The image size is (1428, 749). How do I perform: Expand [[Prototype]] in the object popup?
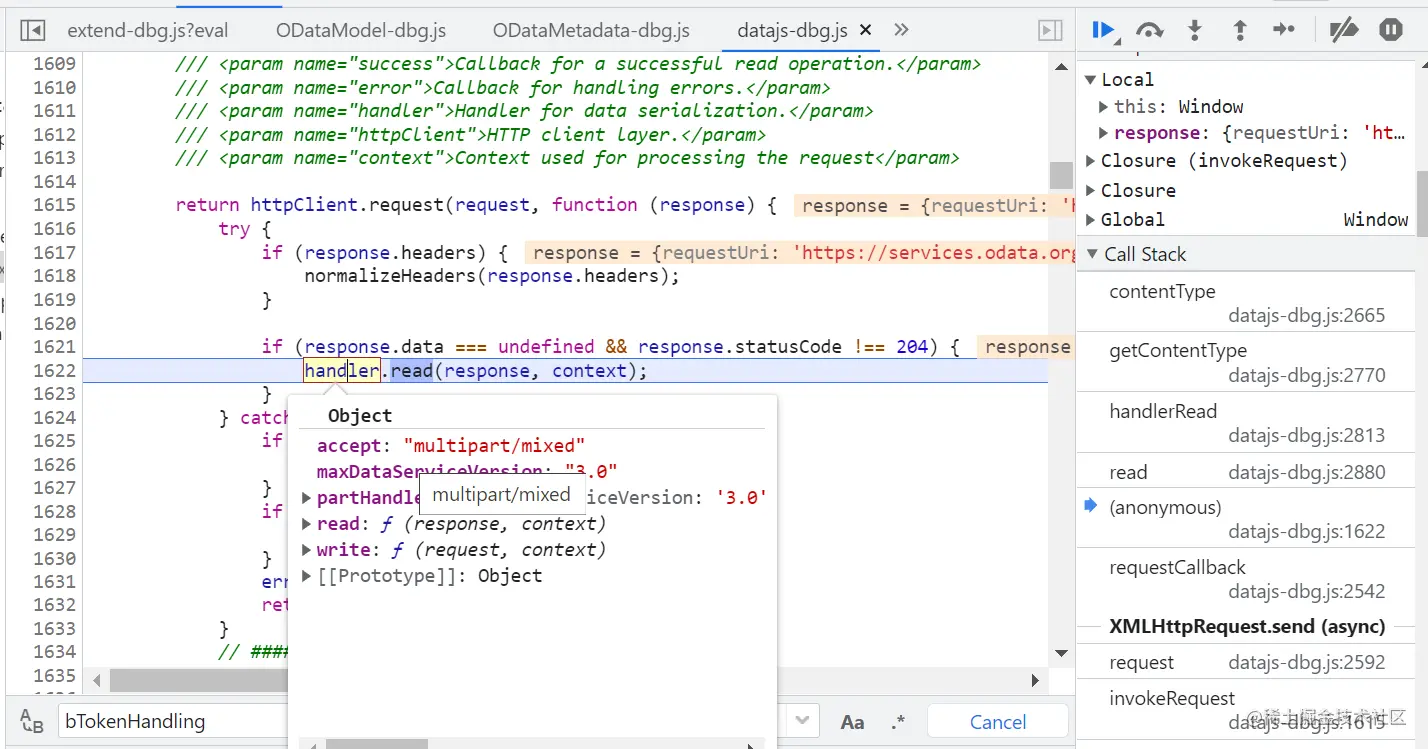pos(307,575)
